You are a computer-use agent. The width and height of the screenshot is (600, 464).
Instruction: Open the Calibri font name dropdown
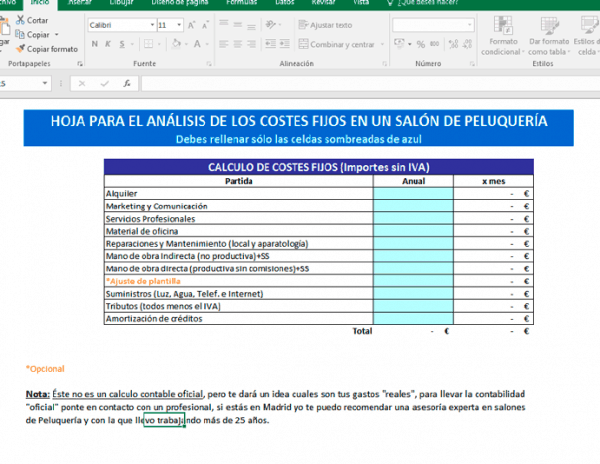coord(152,25)
